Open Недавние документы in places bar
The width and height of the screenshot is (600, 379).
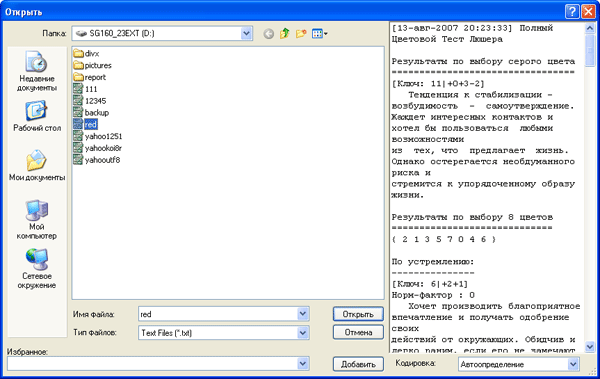37,71
